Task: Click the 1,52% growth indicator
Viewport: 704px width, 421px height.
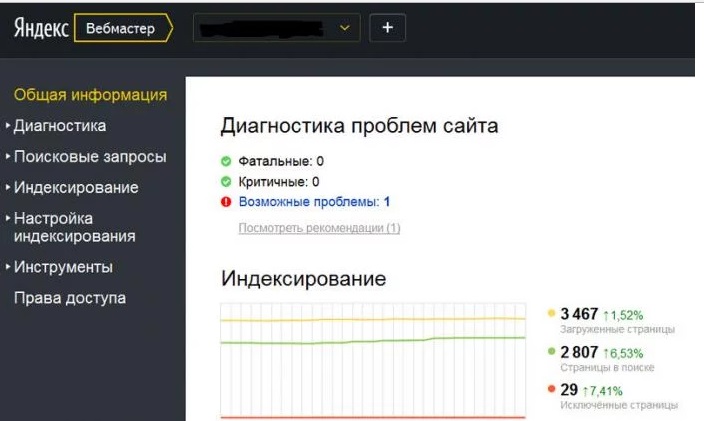Action: (x=623, y=316)
